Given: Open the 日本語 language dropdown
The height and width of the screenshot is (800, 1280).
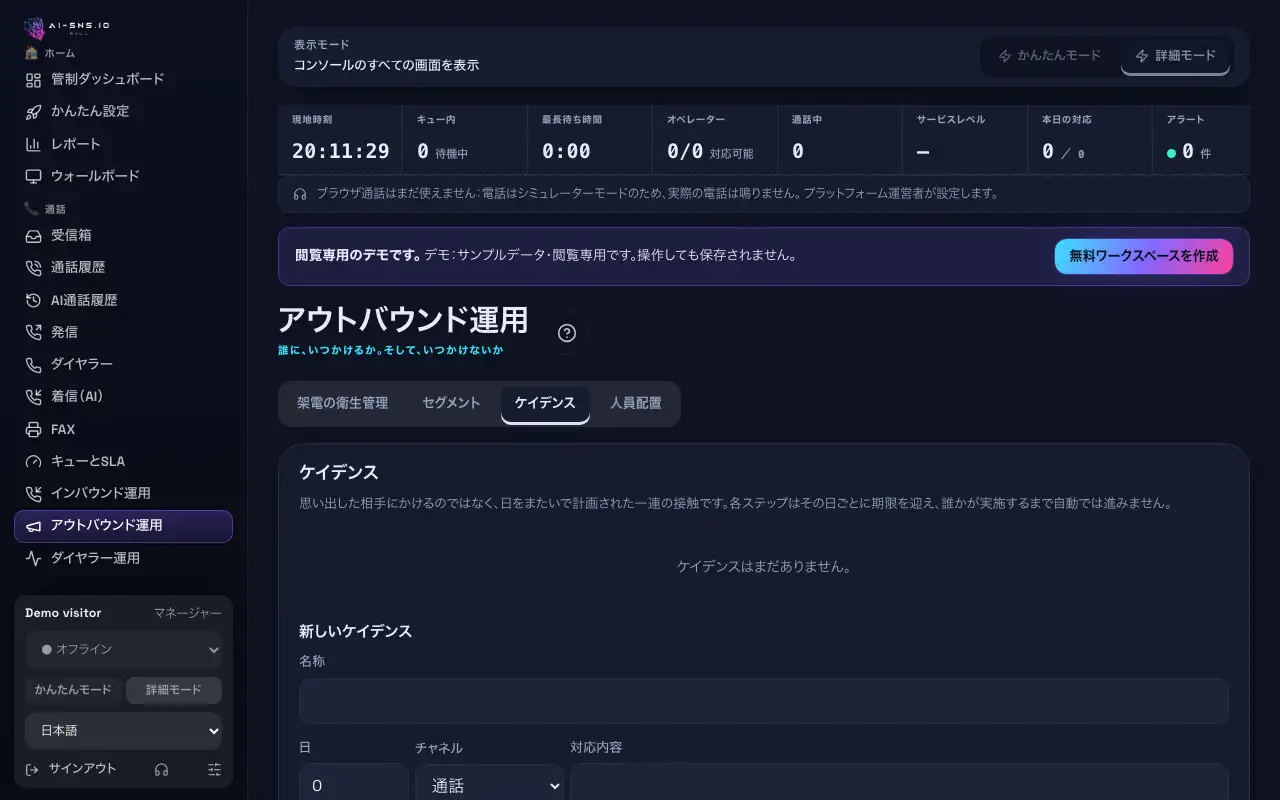Looking at the screenshot, I should (x=123, y=731).
